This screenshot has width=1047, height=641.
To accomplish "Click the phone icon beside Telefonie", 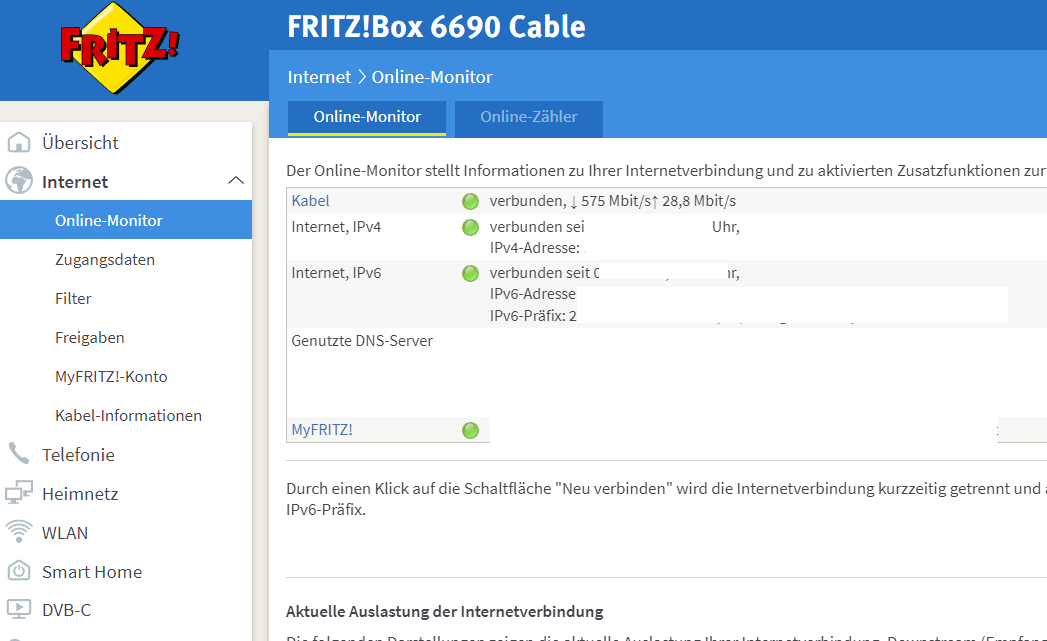I will pyautogui.click(x=19, y=453).
